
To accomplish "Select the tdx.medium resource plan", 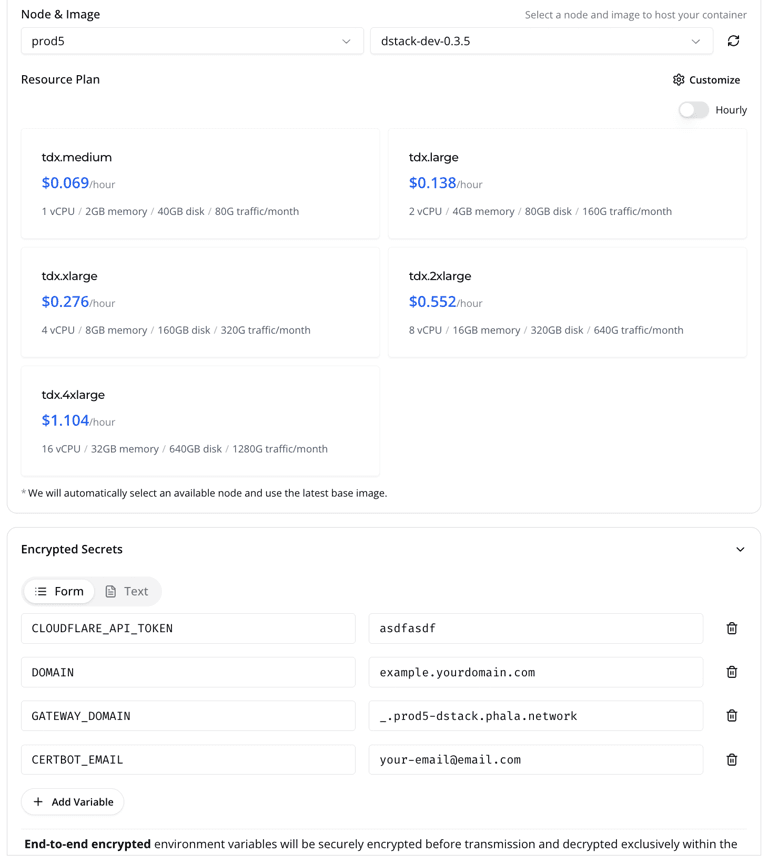I will (200, 184).
